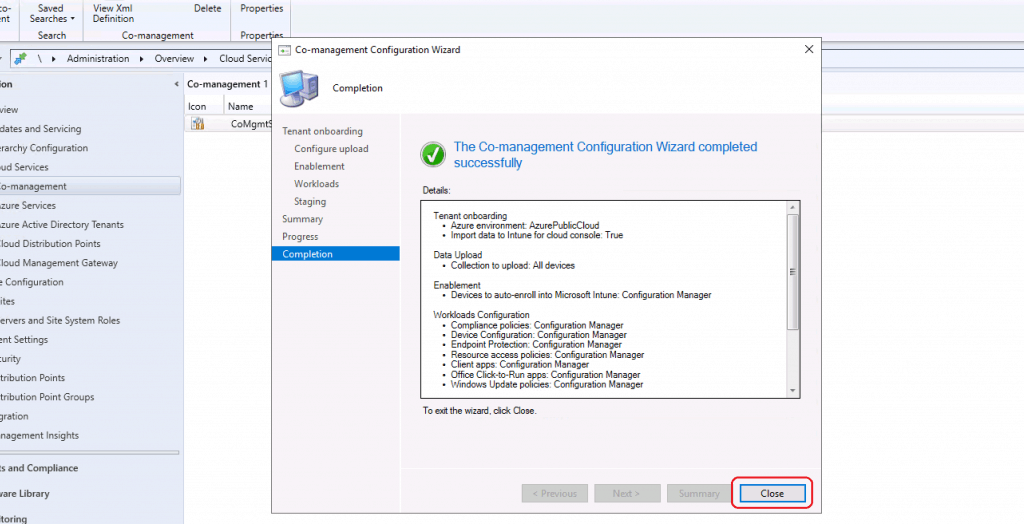The height and width of the screenshot is (524, 1024).
Task: Click the Name column header
Action: coord(240,106)
